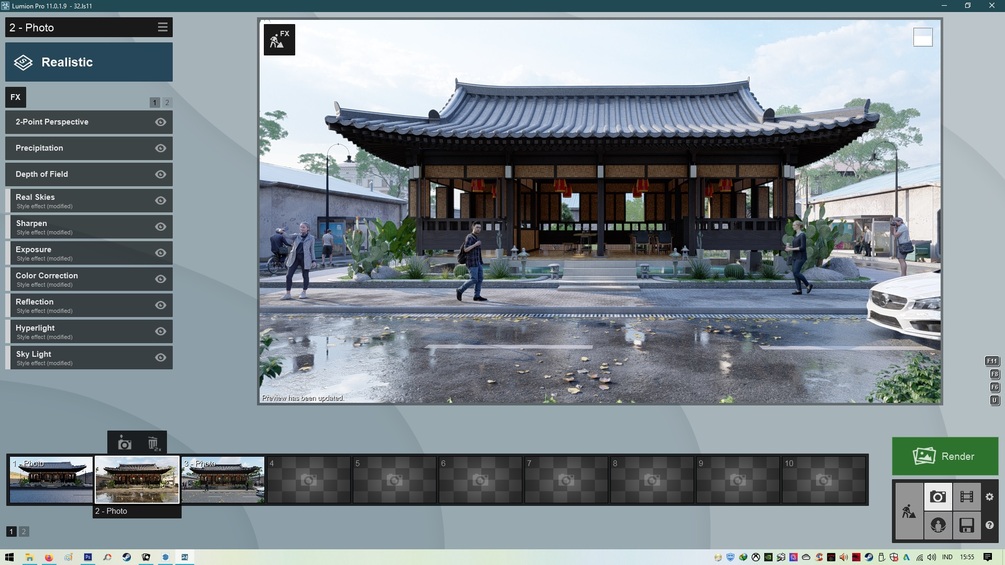1005x565 pixels.
Task: Click the Realistic style button
Action: [x=89, y=62]
